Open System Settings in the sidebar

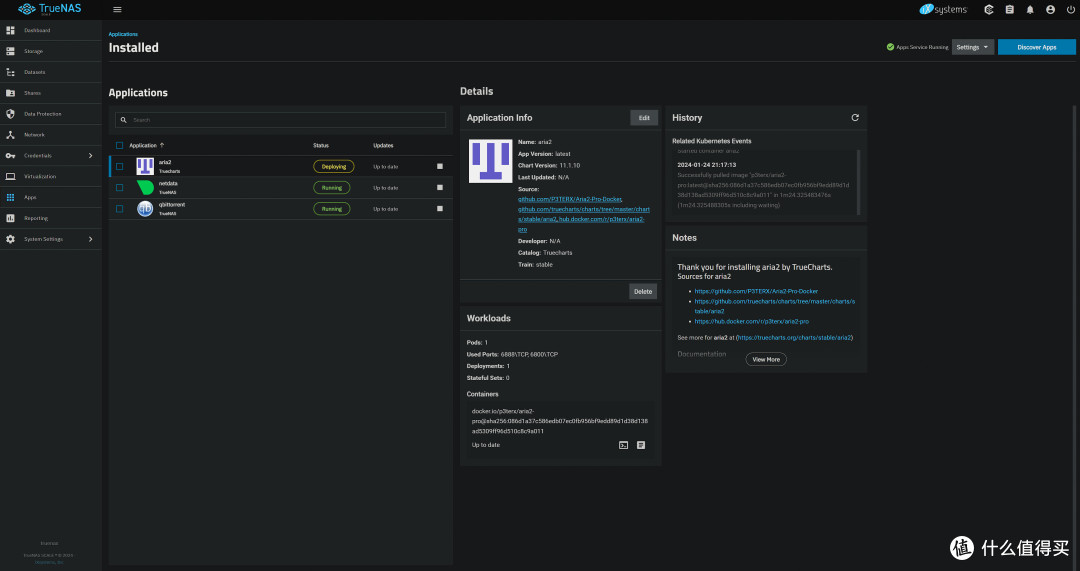coord(51,239)
